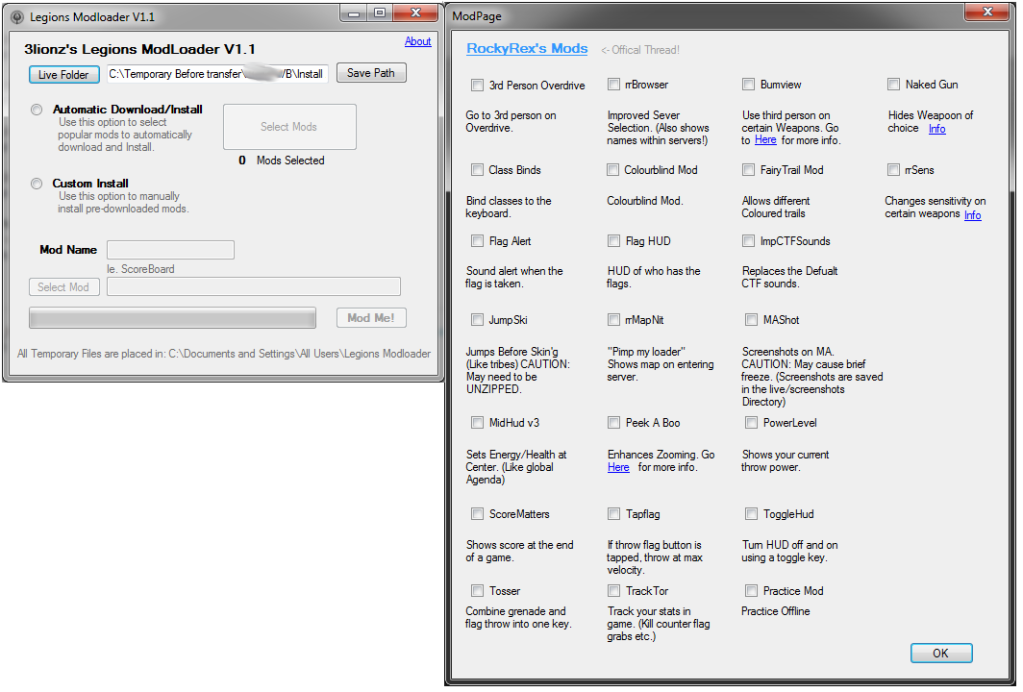This screenshot has width=1023, height=692.
Task: Click the 'Shows score at the end of a game.' text
Action: [520, 552]
